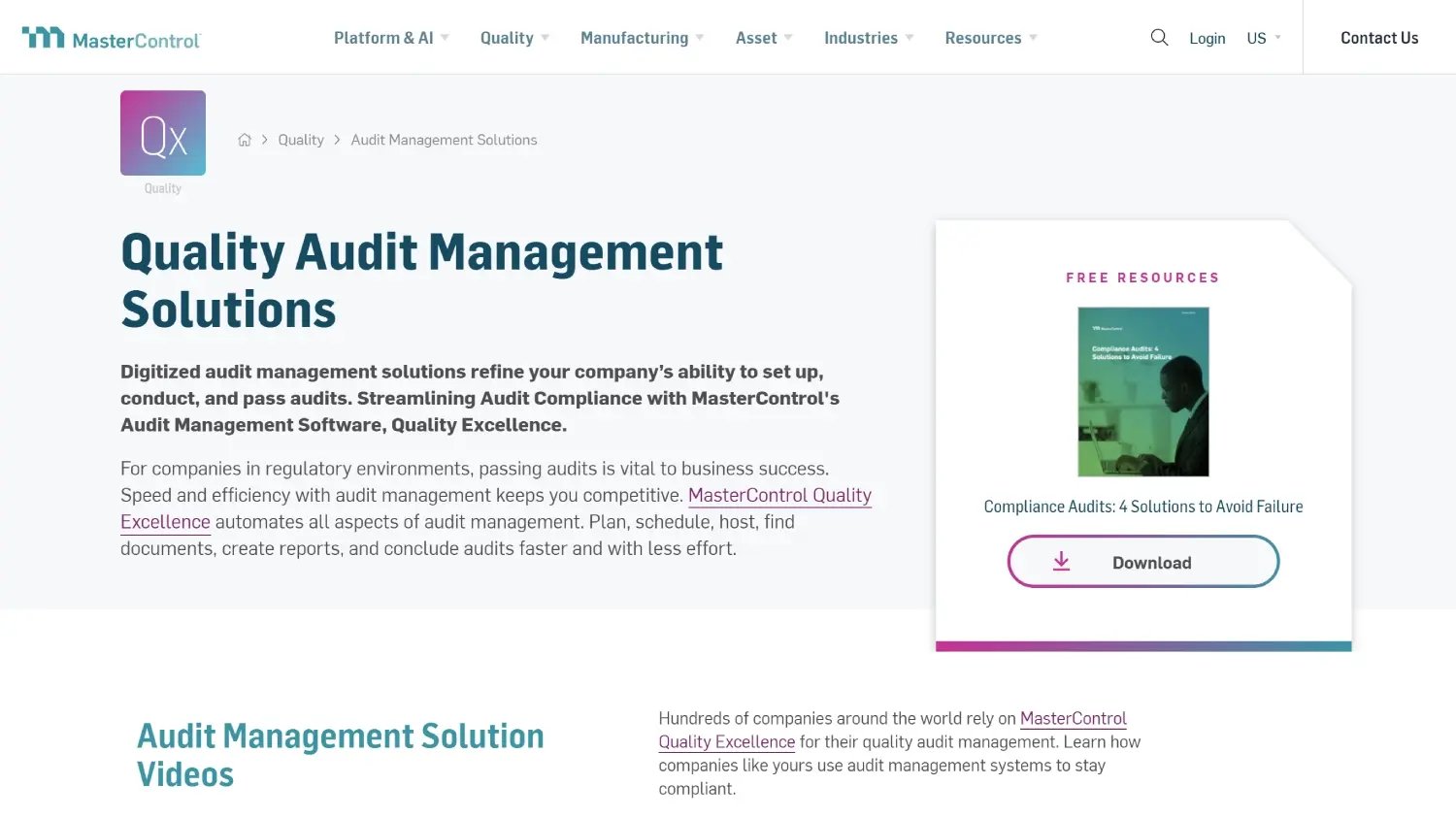Image resolution: width=1456 pixels, height=818 pixels.
Task: Click the Download button
Action: (x=1143, y=562)
